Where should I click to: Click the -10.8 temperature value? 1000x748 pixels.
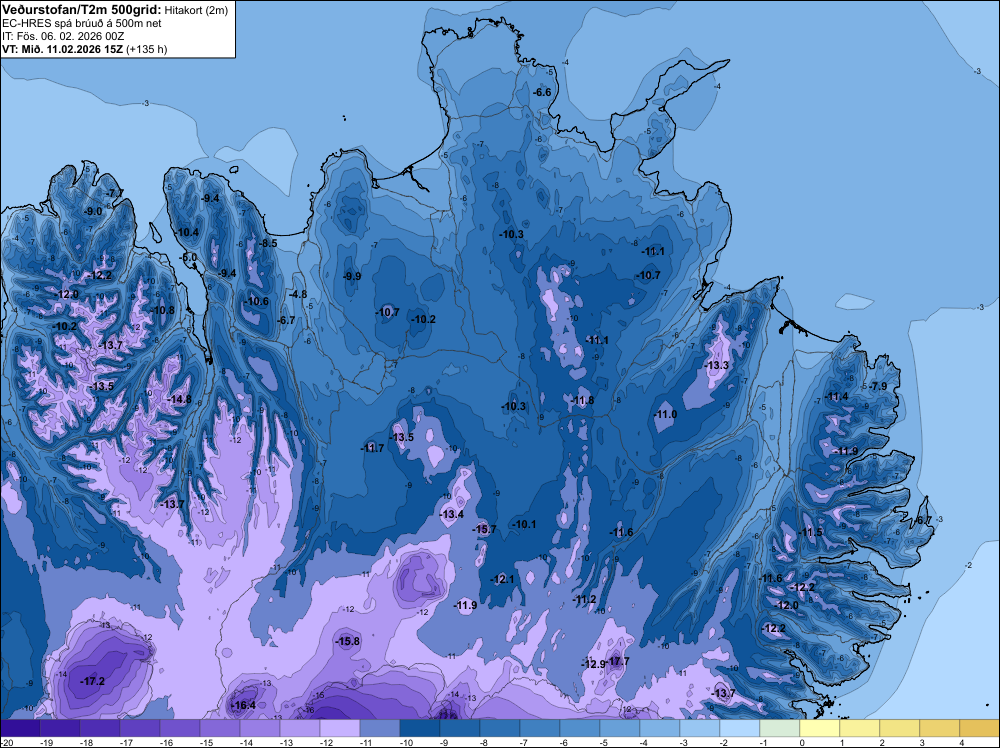pos(163,310)
